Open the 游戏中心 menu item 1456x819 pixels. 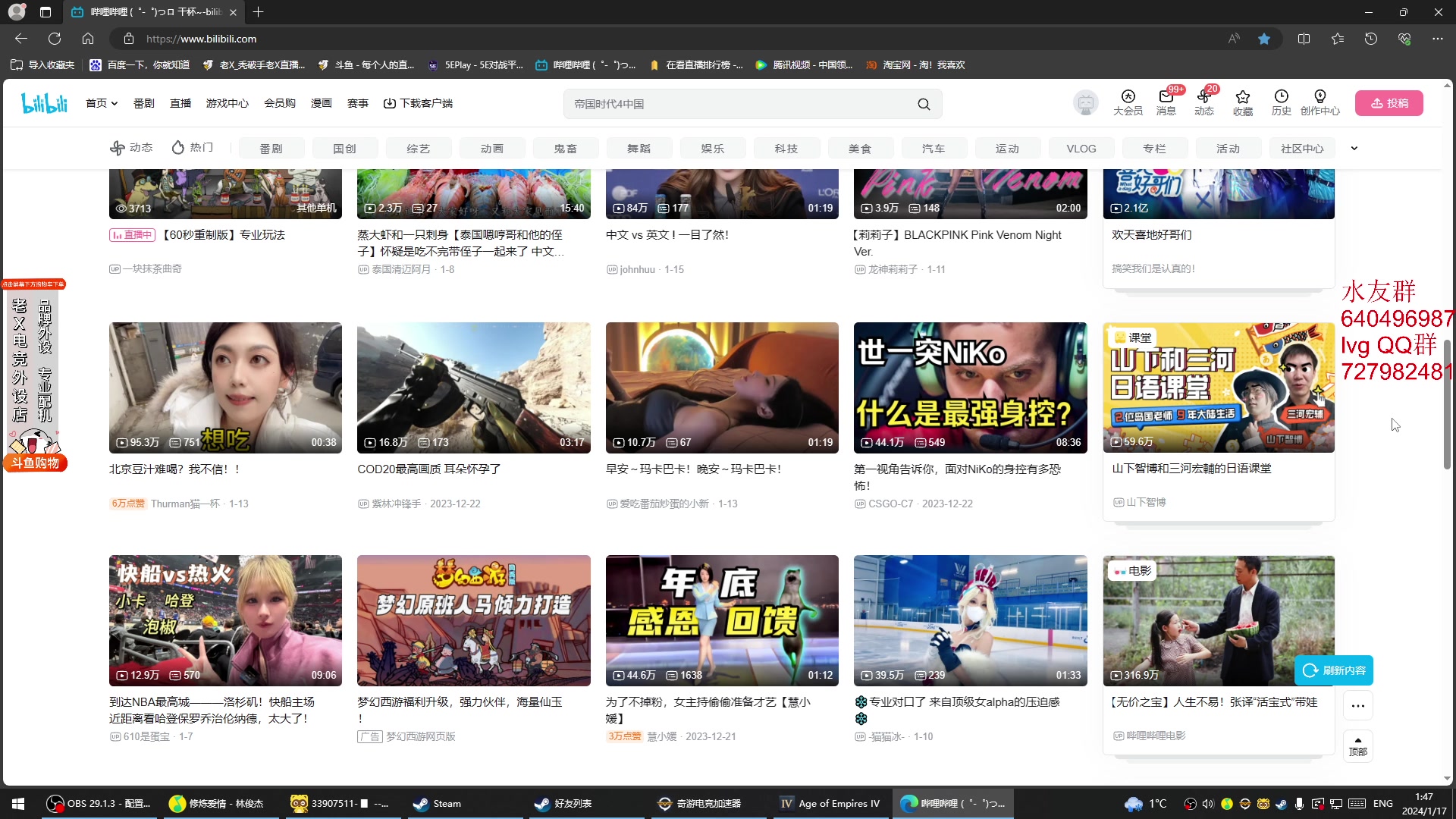[x=227, y=102]
